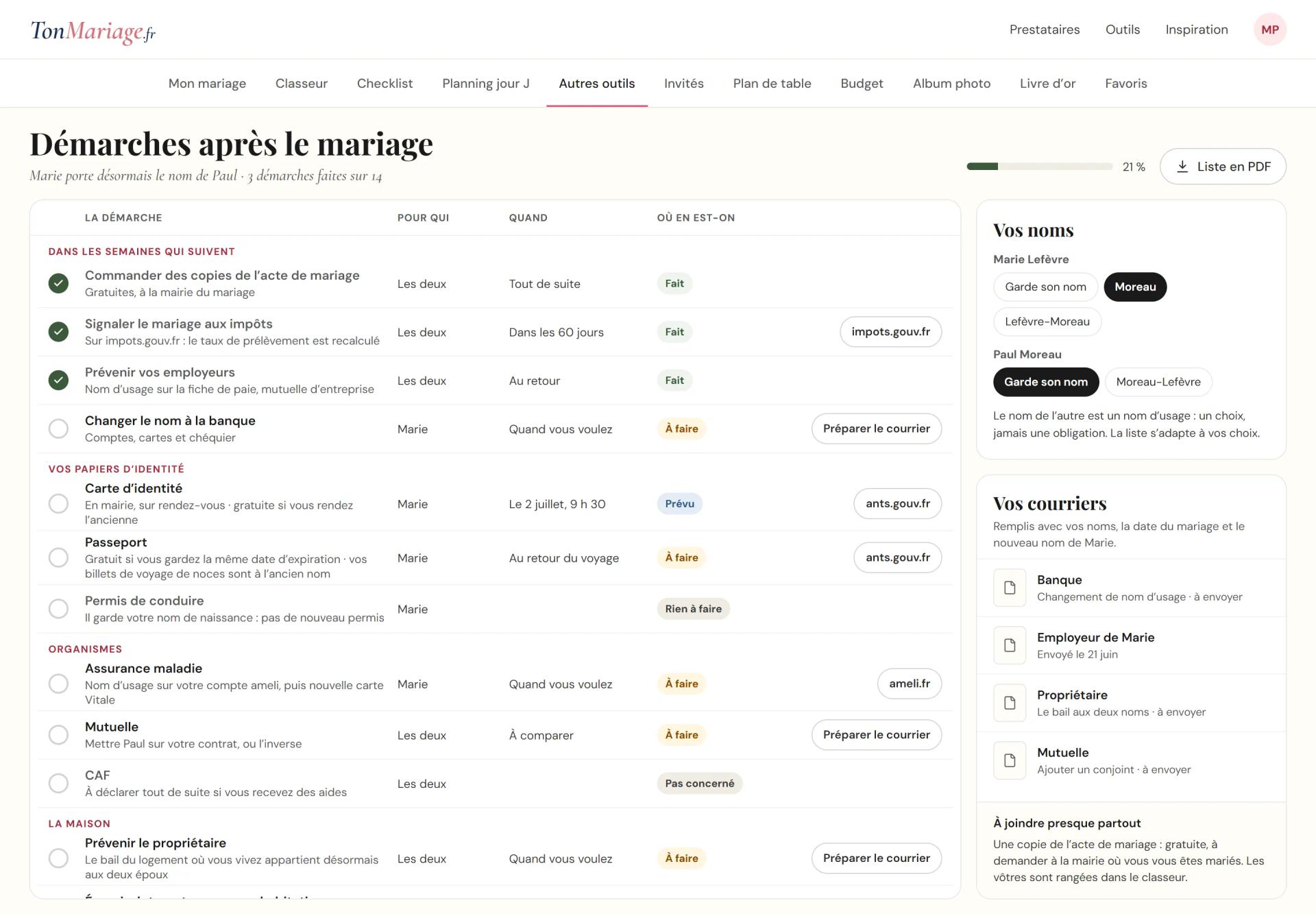The height and width of the screenshot is (914, 1316).
Task: Click the Employeur de Marie document icon
Action: (x=1010, y=645)
